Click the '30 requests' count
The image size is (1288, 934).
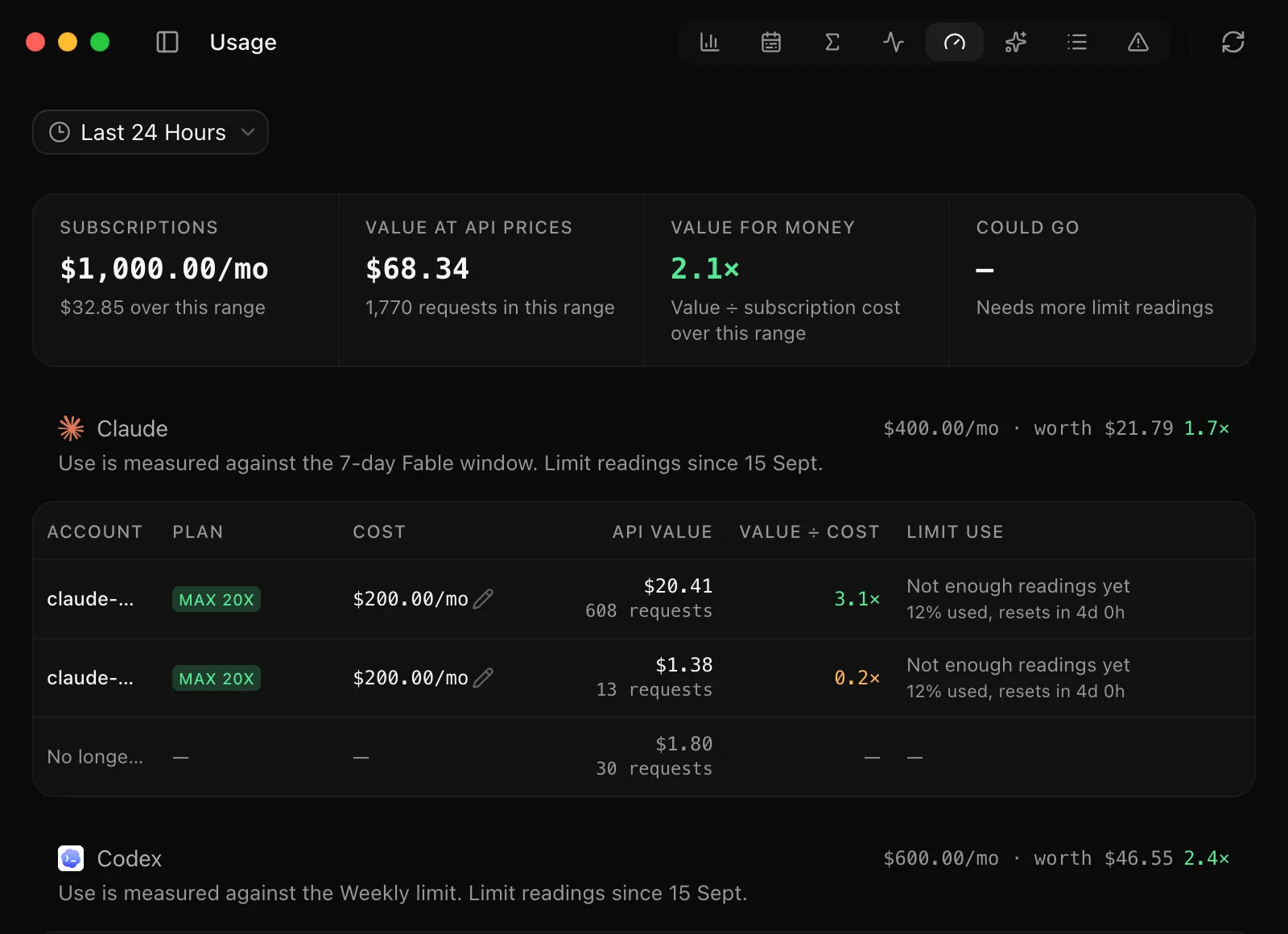(654, 769)
